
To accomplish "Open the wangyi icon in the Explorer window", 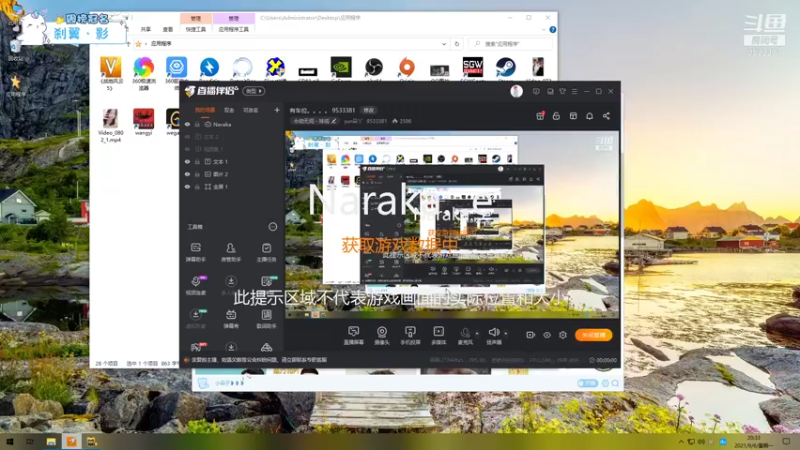I will point(143,121).
